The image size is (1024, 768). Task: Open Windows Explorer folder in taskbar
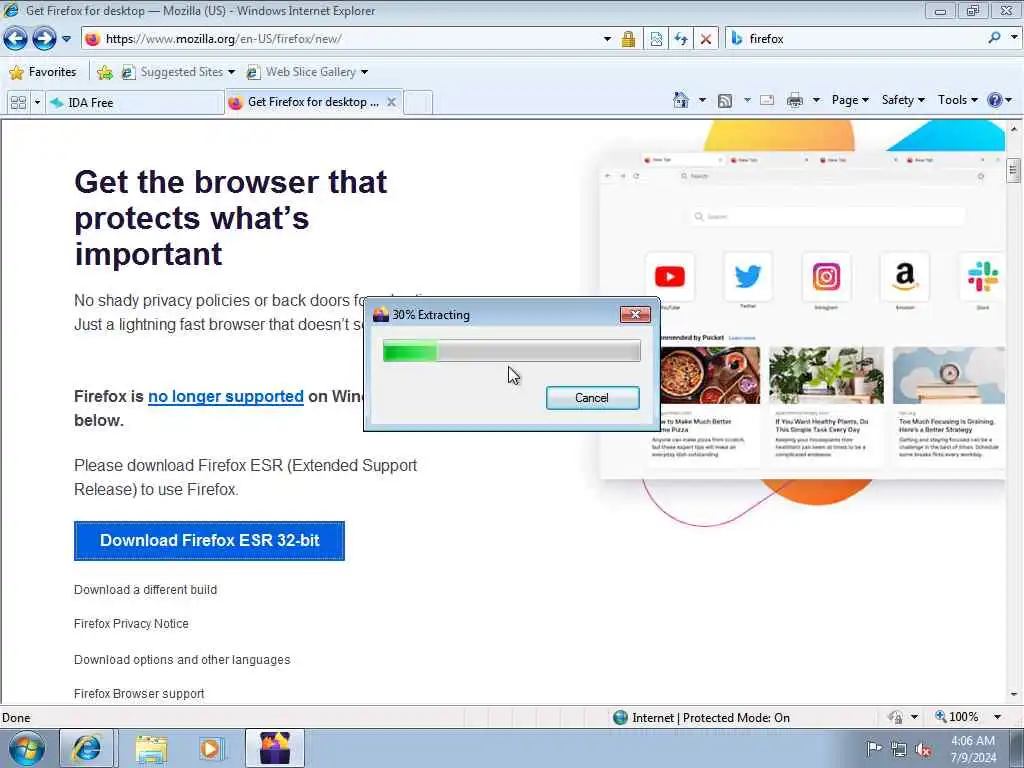coord(152,749)
